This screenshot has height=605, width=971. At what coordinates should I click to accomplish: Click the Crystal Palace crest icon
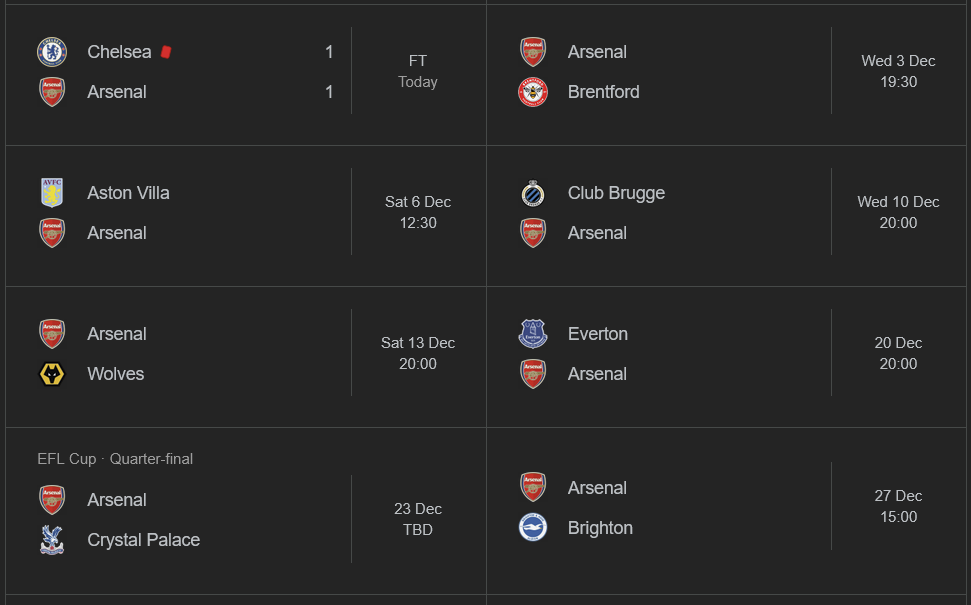pyautogui.click(x=52, y=540)
